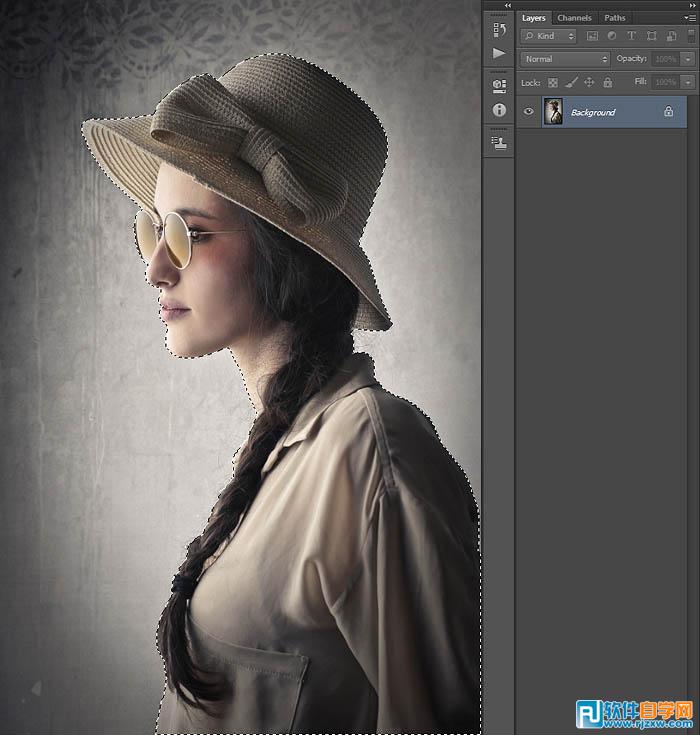
Task: Open the Normal blend mode dropdown
Action: (565, 59)
